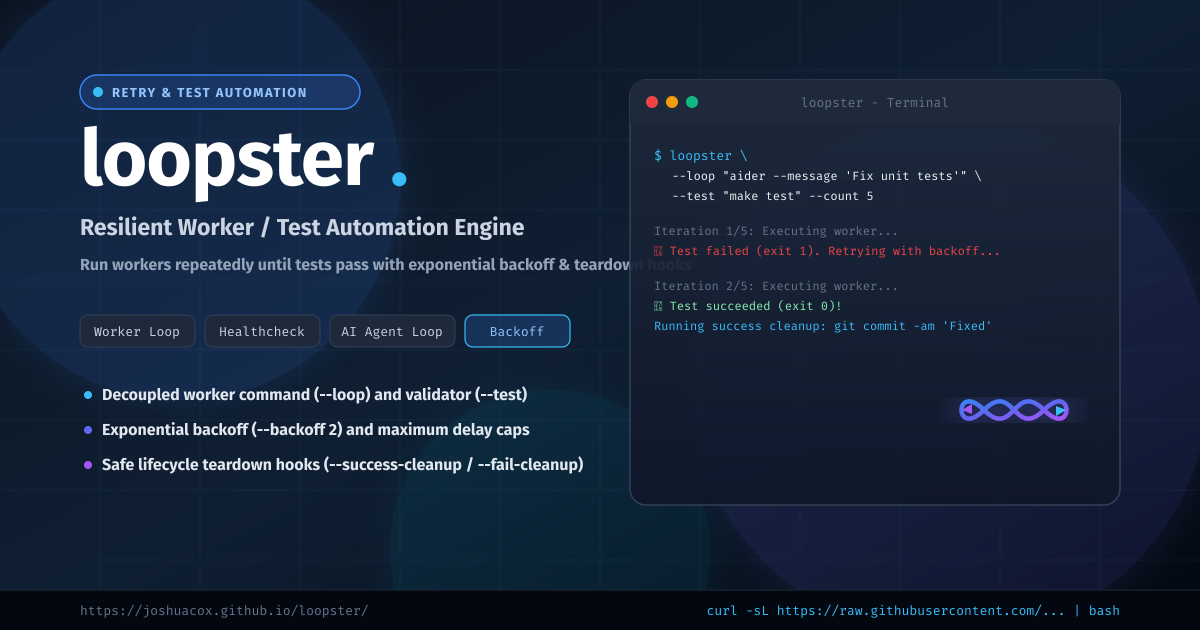1200x630 pixels.
Task: Click the RETRY & TEST AUTOMATION badge
Action: click(x=220, y=92)
